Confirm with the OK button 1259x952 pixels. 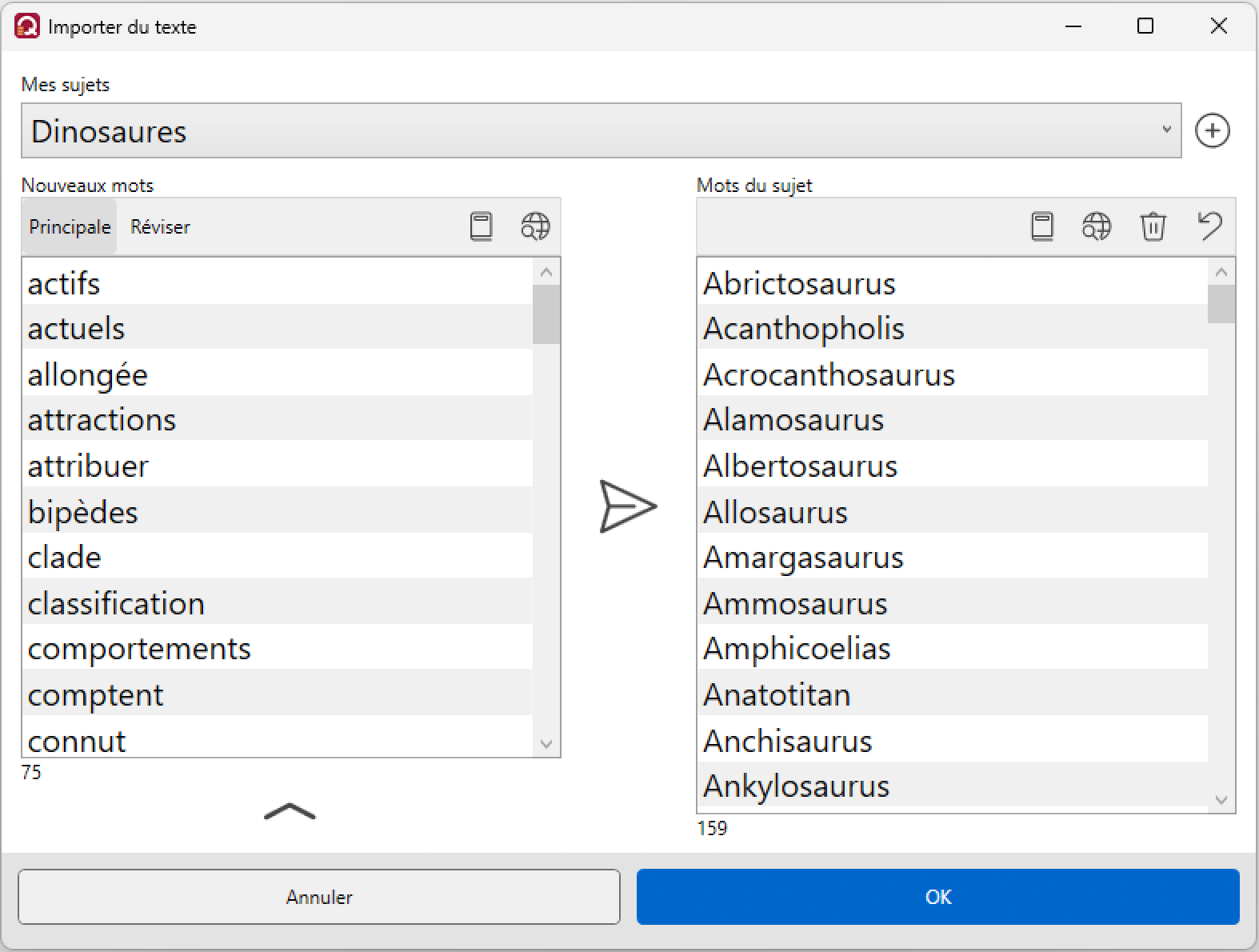(x=937, y=897)
